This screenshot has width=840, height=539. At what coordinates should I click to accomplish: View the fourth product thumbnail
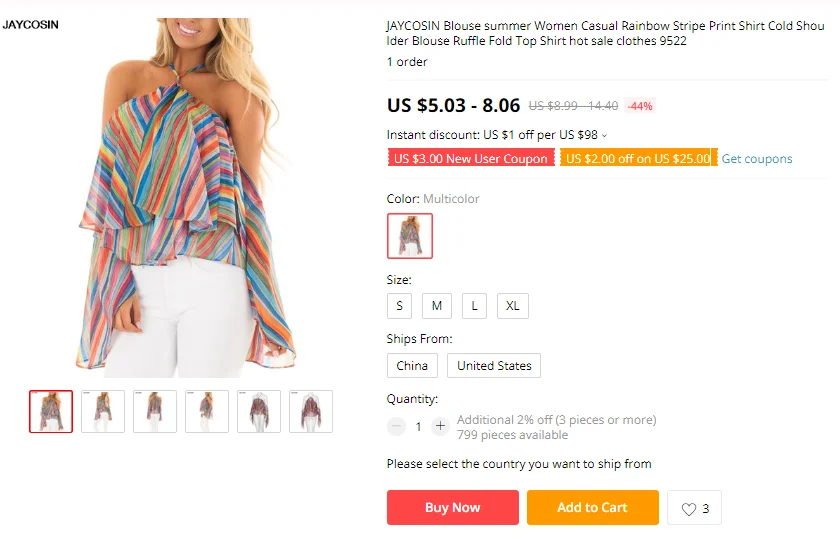click(x=207, y=411)
